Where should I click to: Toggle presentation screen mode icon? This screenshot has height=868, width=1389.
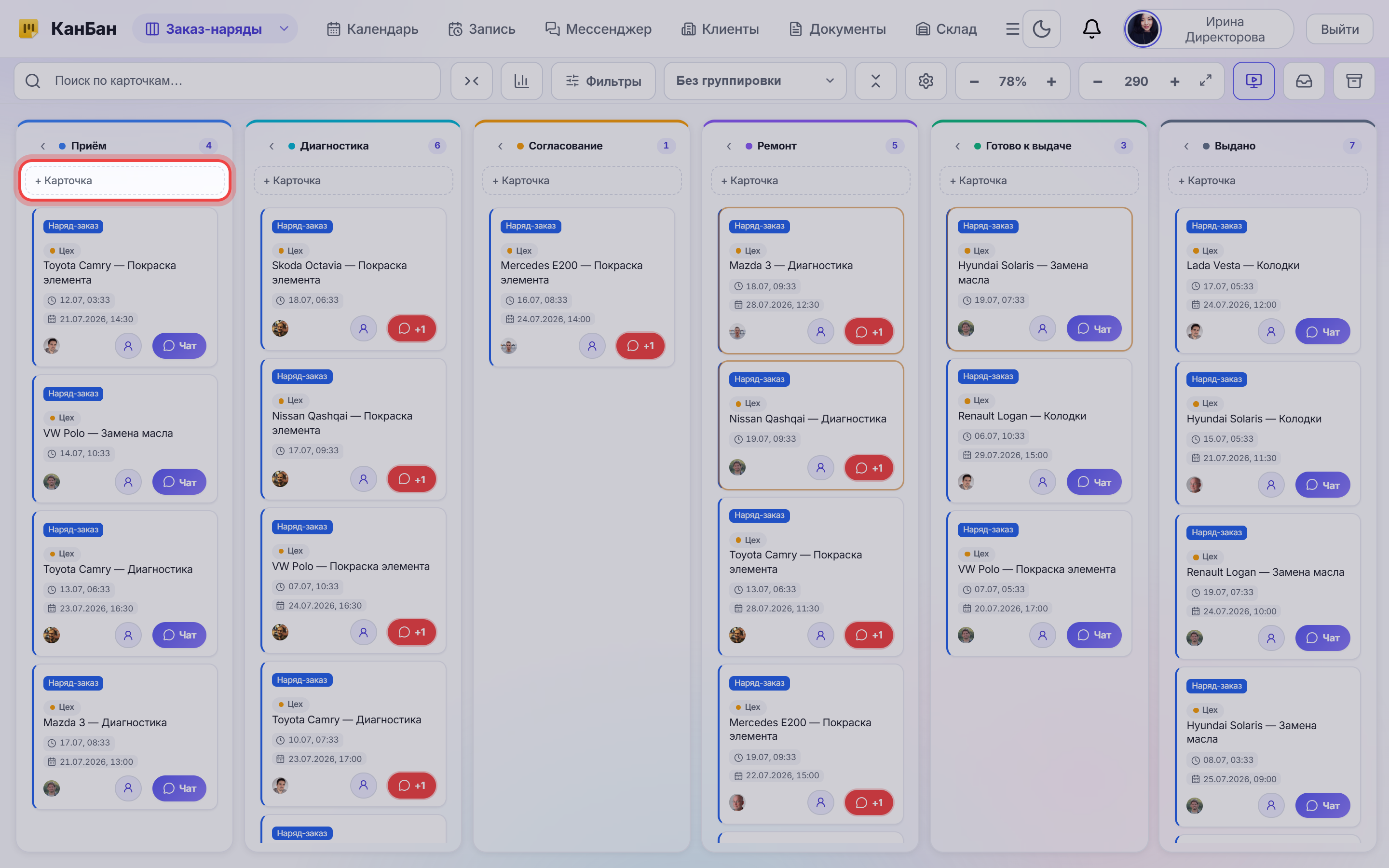pos(1253,81)
